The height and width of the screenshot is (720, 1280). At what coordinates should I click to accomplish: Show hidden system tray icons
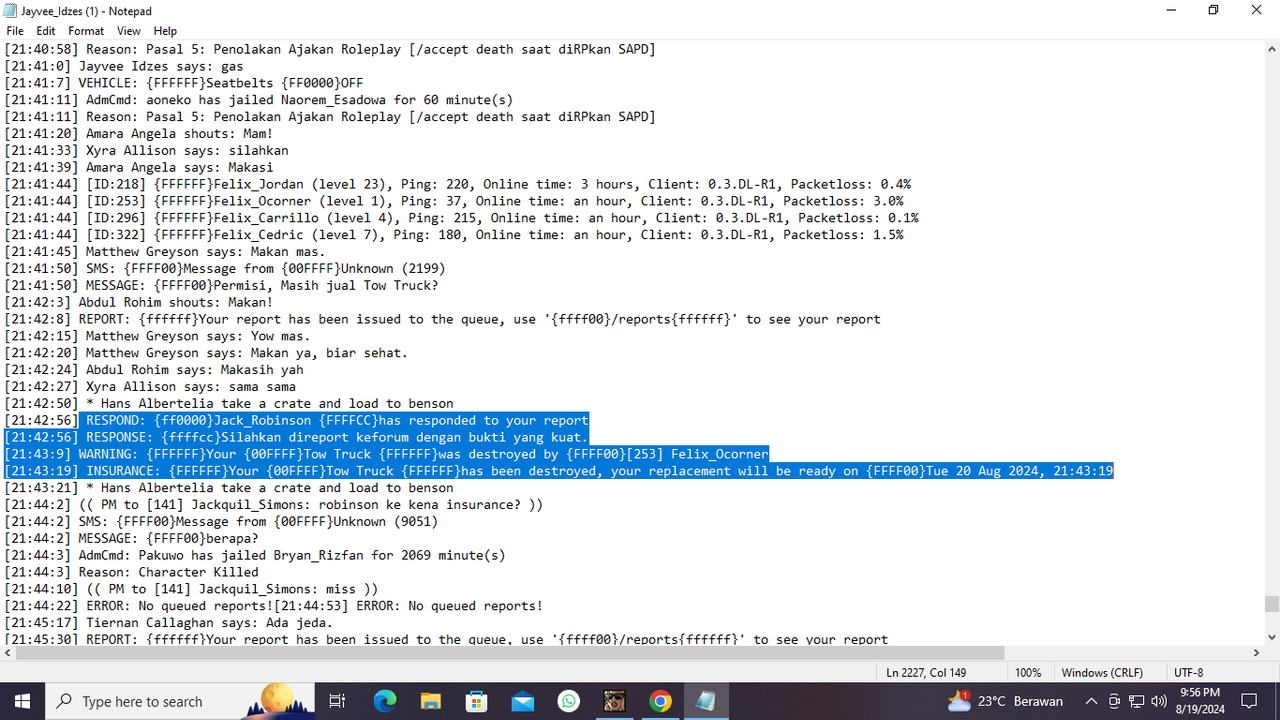(1090, 701)
